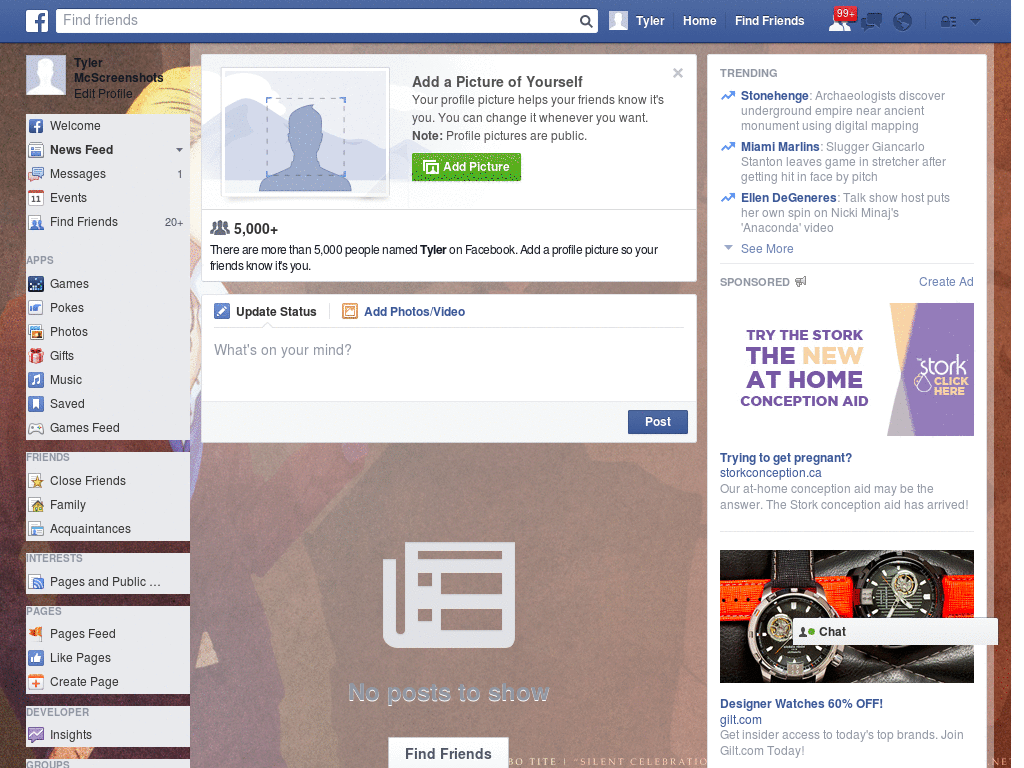Click the What's on your mind box
The image size is (1024, 768).
tap(449, 362)
